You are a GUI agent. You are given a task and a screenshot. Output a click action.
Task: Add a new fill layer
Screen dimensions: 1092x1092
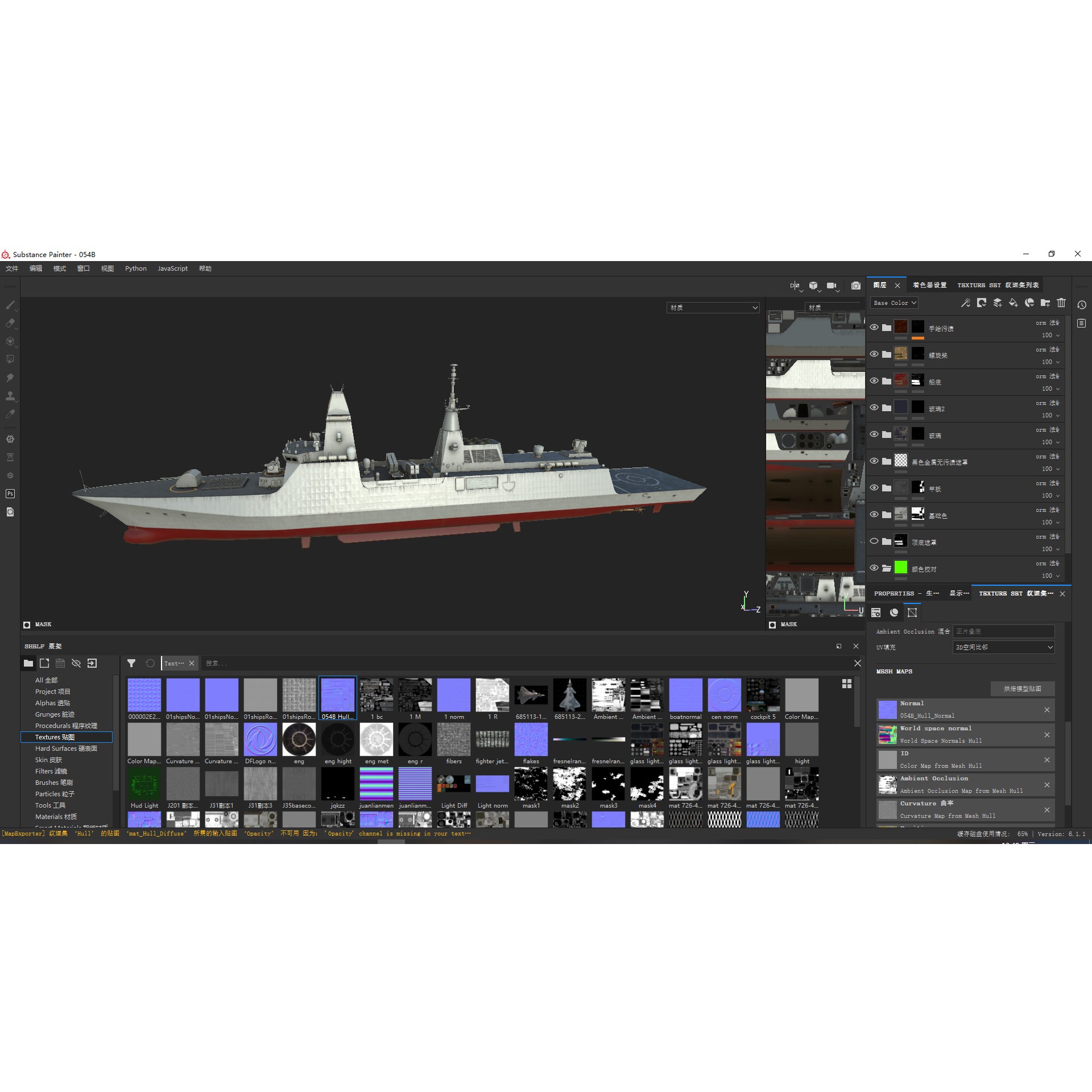1012,303
